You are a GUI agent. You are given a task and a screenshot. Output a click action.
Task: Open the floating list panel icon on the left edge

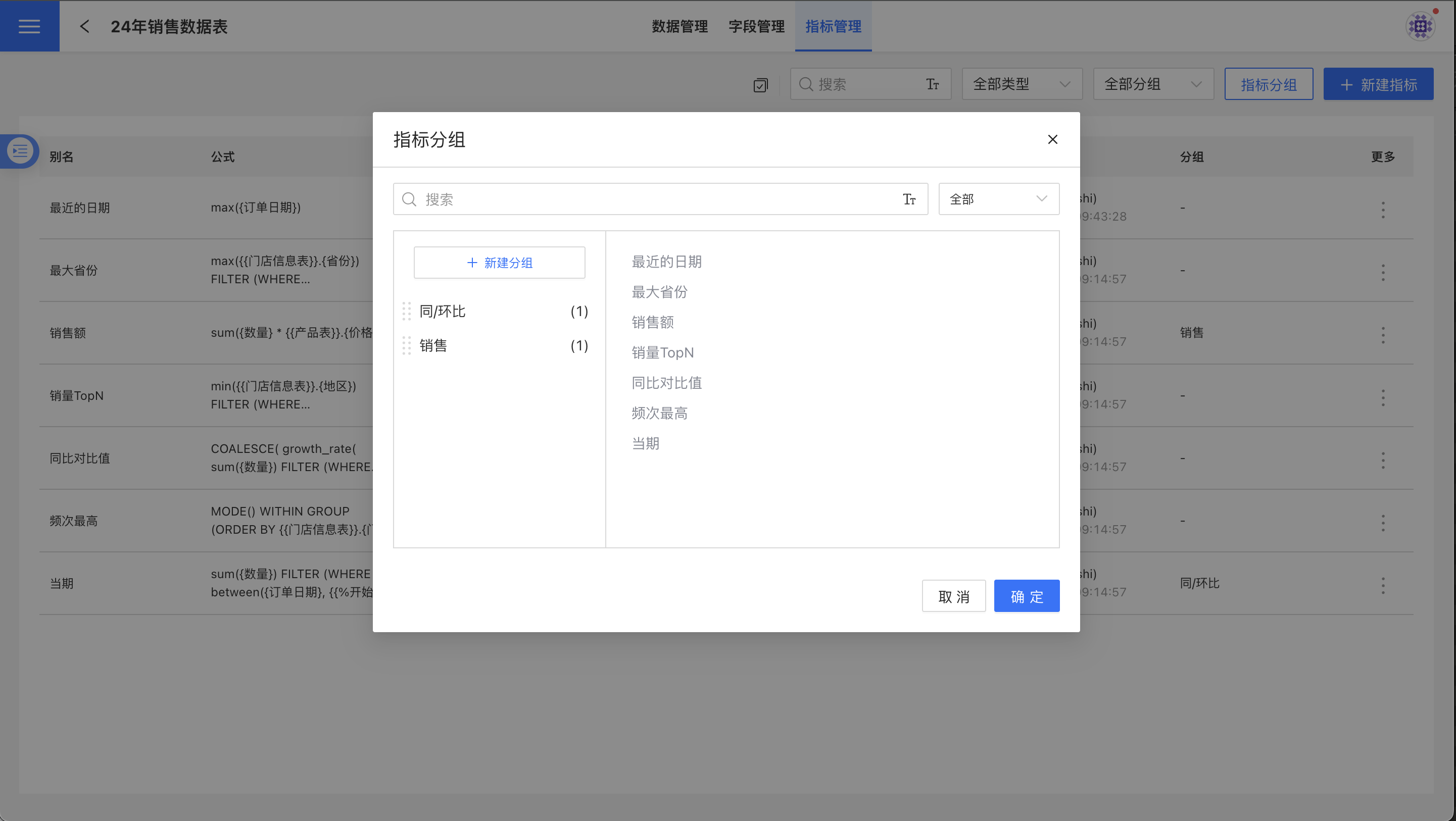(x=20, y=151)
